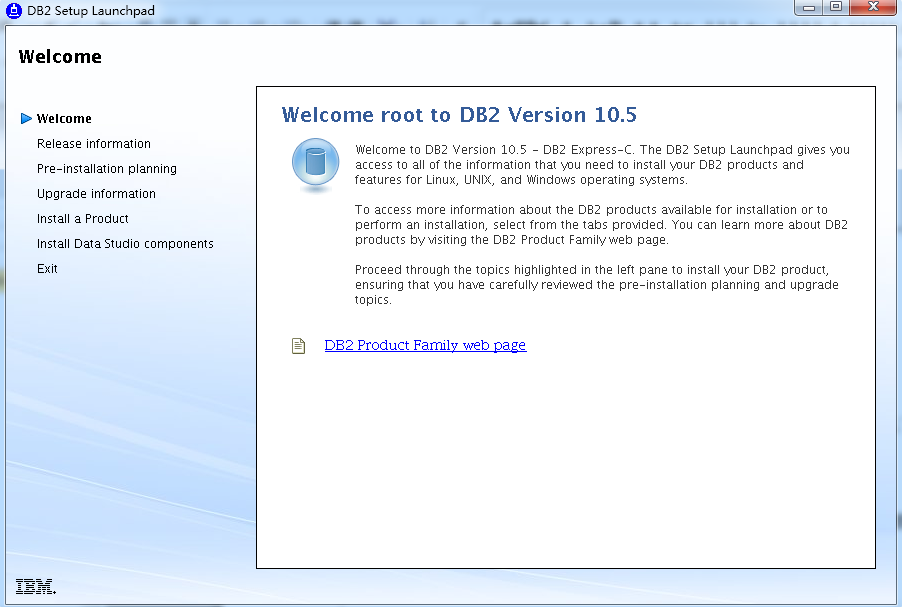
Task: Click the blue arrow marker next to Welcome
Action: (x=26, y=119)
